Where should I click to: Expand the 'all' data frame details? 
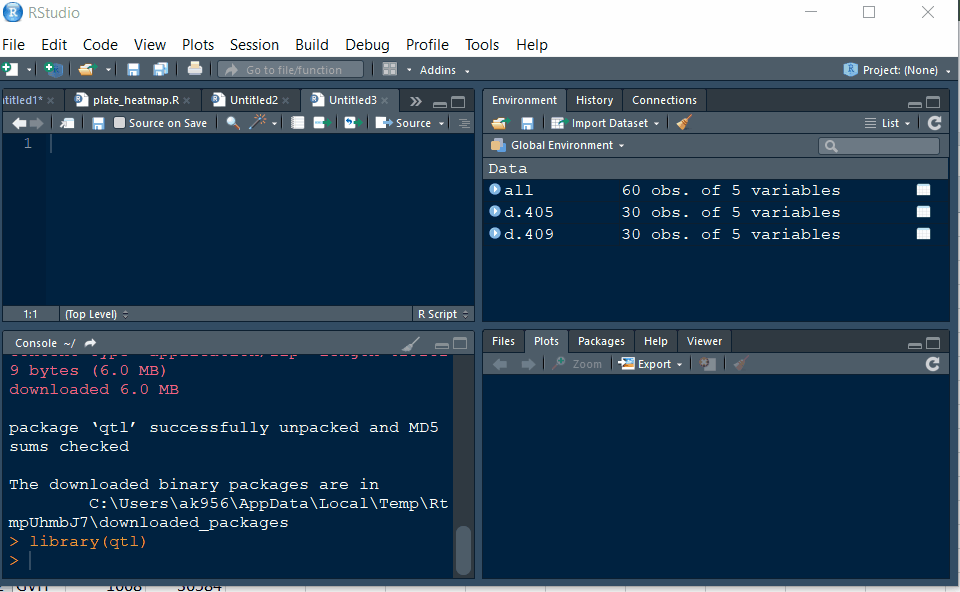495,189
